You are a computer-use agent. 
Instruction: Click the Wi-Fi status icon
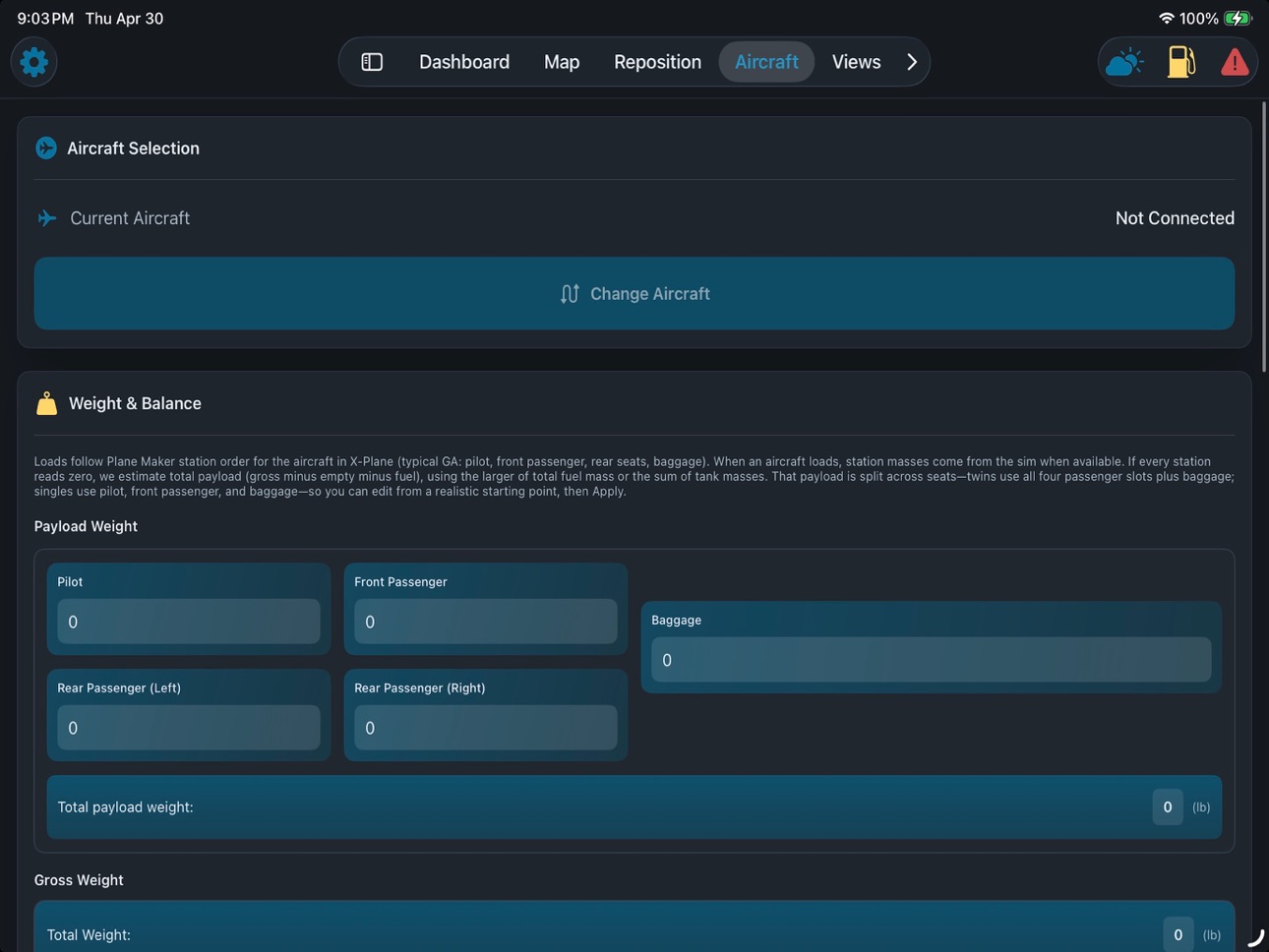(x=1167, y=18)
